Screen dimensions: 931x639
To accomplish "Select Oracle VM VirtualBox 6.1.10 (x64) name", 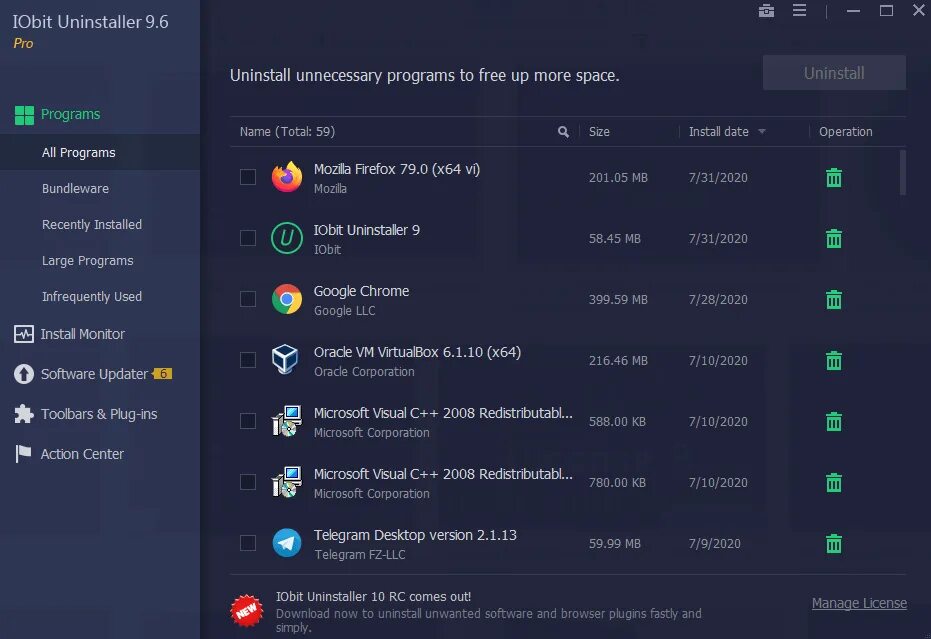I will point(417,352).
